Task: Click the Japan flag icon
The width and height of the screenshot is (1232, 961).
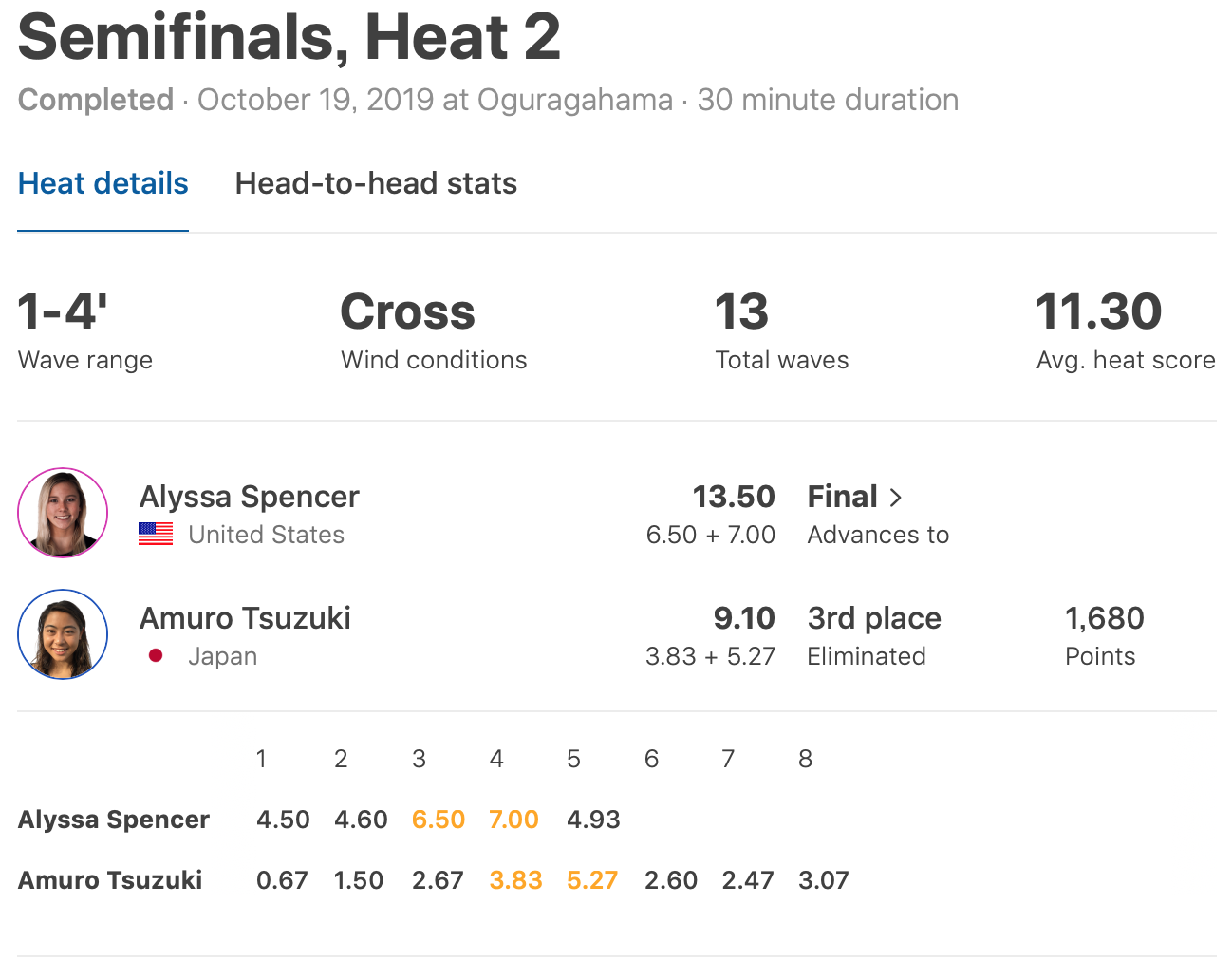Action: pyautogui.click(x=156, y=655)
